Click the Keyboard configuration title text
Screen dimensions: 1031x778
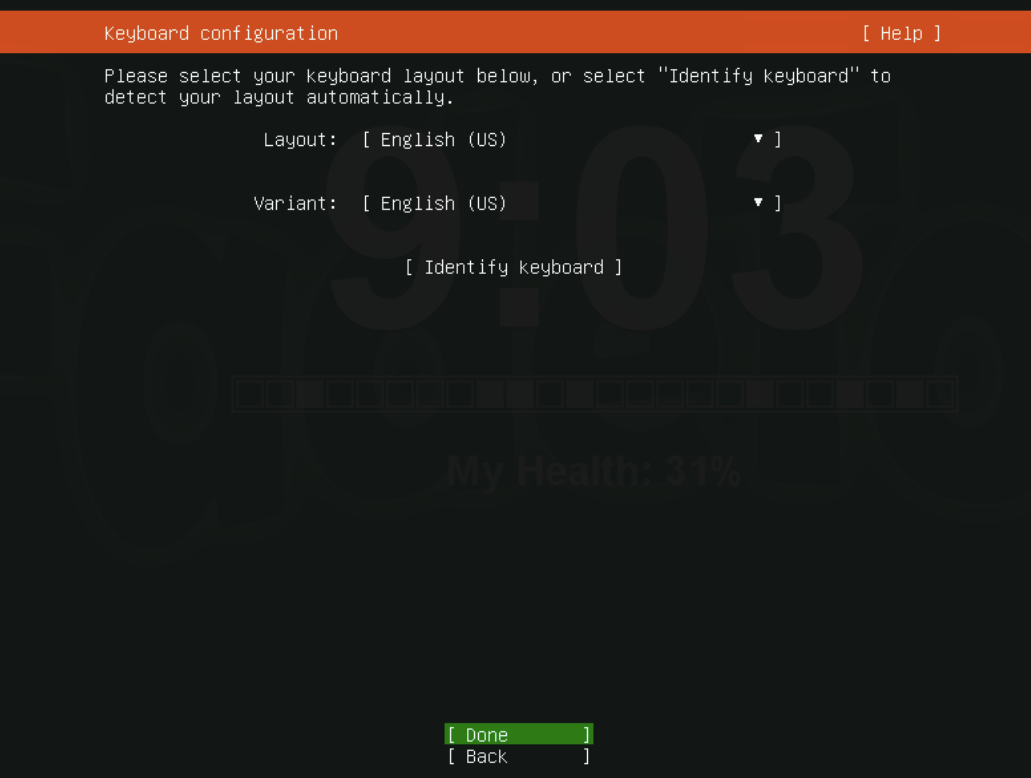click(221, 34)
